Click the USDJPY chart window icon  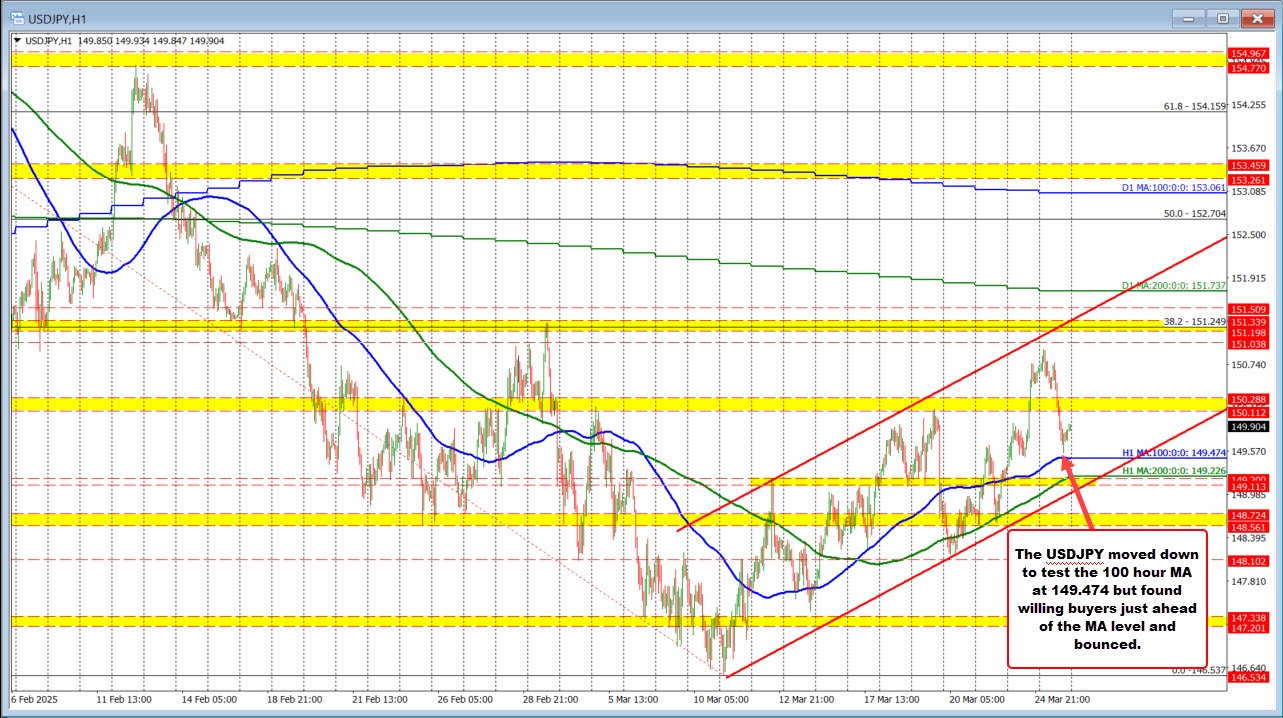click(x=15, y=17)
